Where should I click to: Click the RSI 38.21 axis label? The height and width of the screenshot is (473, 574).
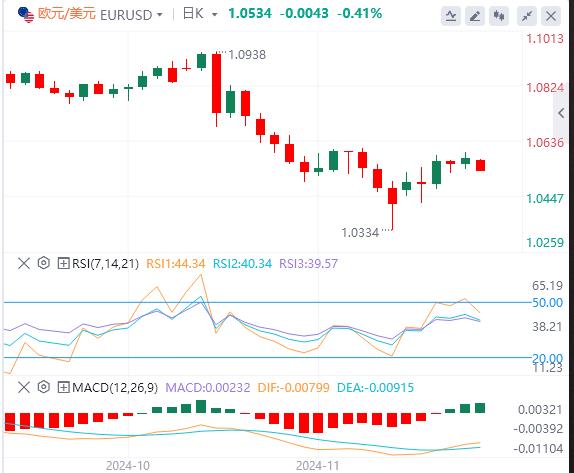point(547,327)
